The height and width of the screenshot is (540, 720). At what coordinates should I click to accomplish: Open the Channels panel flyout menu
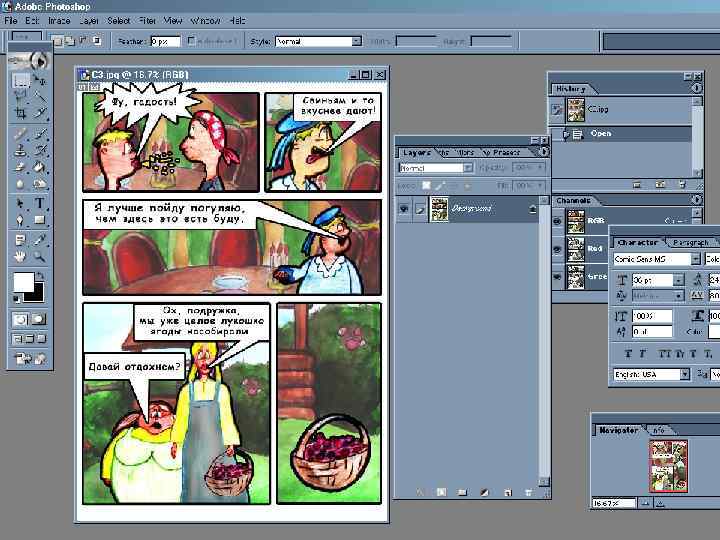click(x=697, y=200)
